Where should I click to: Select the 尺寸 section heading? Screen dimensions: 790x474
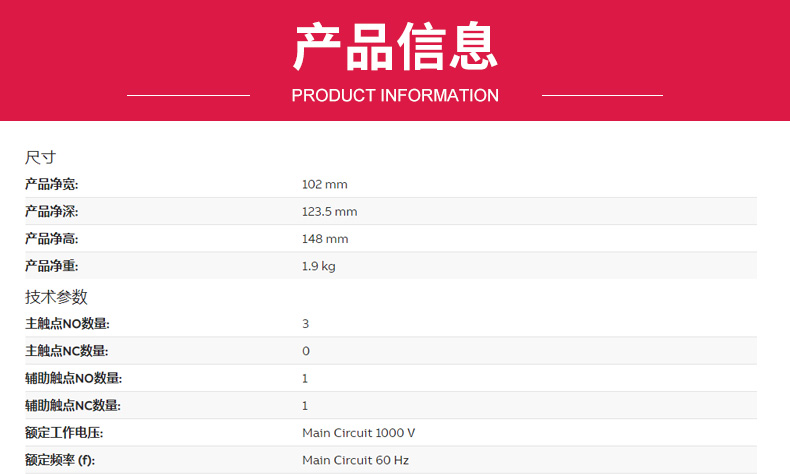click(40, 158)
